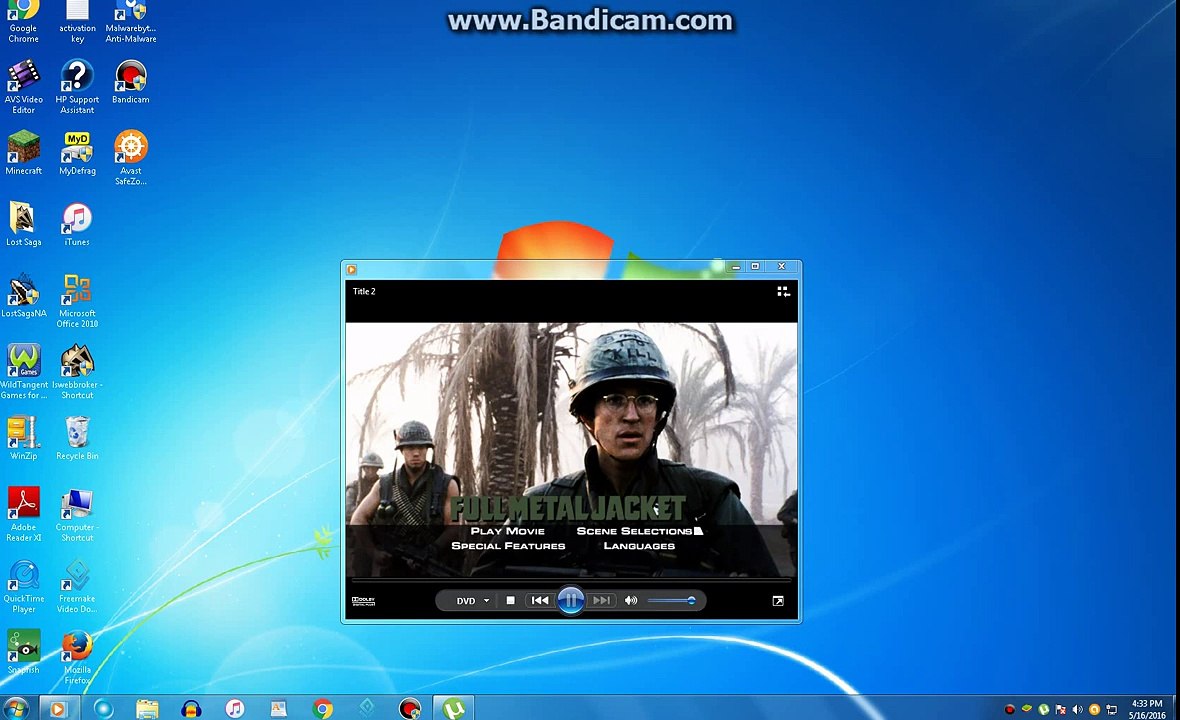This screenshot has width=1180, height=720.
Task: Open lswebbroker shortcut
Action: [x=77, y=372]
